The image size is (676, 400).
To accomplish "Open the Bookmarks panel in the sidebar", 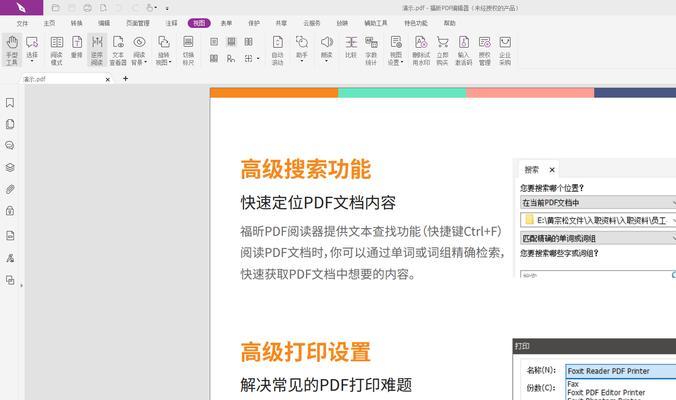I will pos(10,103).
